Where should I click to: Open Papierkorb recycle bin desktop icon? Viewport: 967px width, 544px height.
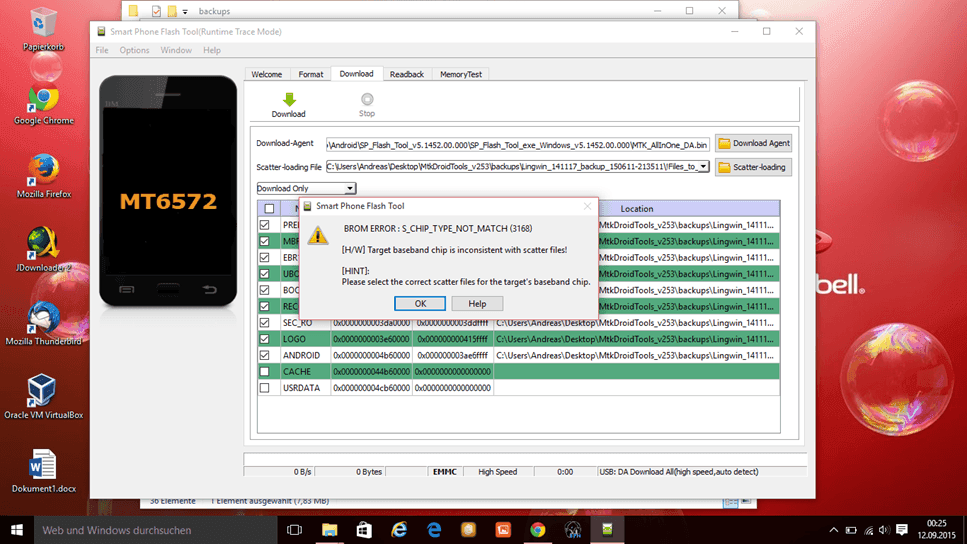pyautogui.click(x=43, y=29)
